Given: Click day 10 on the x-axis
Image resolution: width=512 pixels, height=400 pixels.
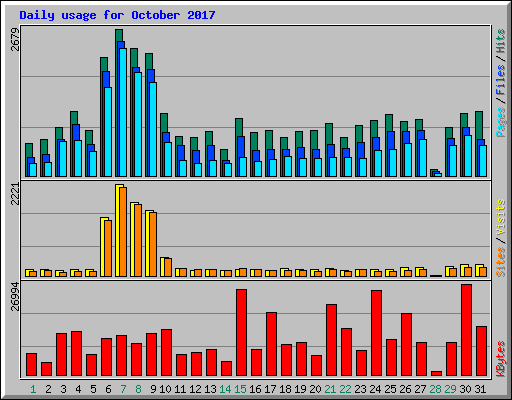Looking at the screenshot, I should click(165, 389).
